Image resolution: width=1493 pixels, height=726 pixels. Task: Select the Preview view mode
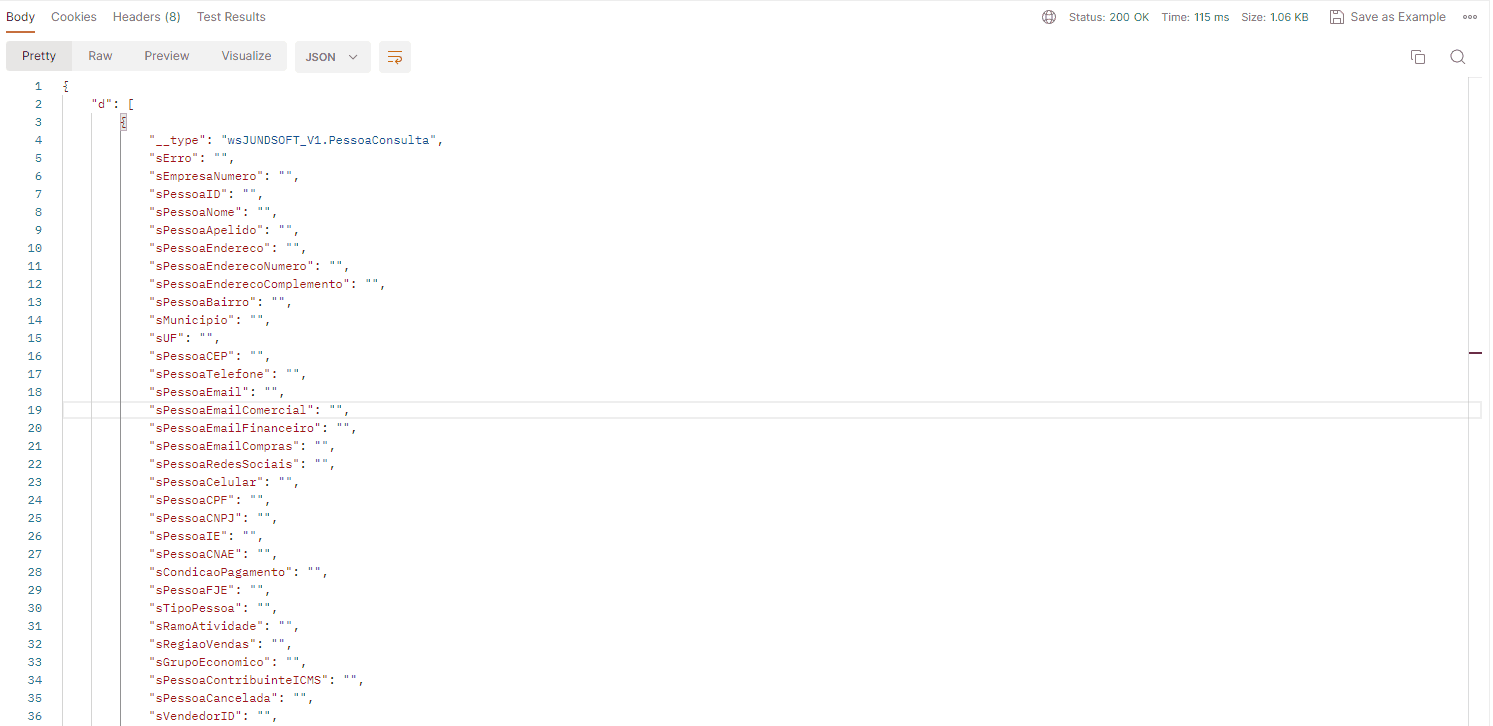click(167, 56)
